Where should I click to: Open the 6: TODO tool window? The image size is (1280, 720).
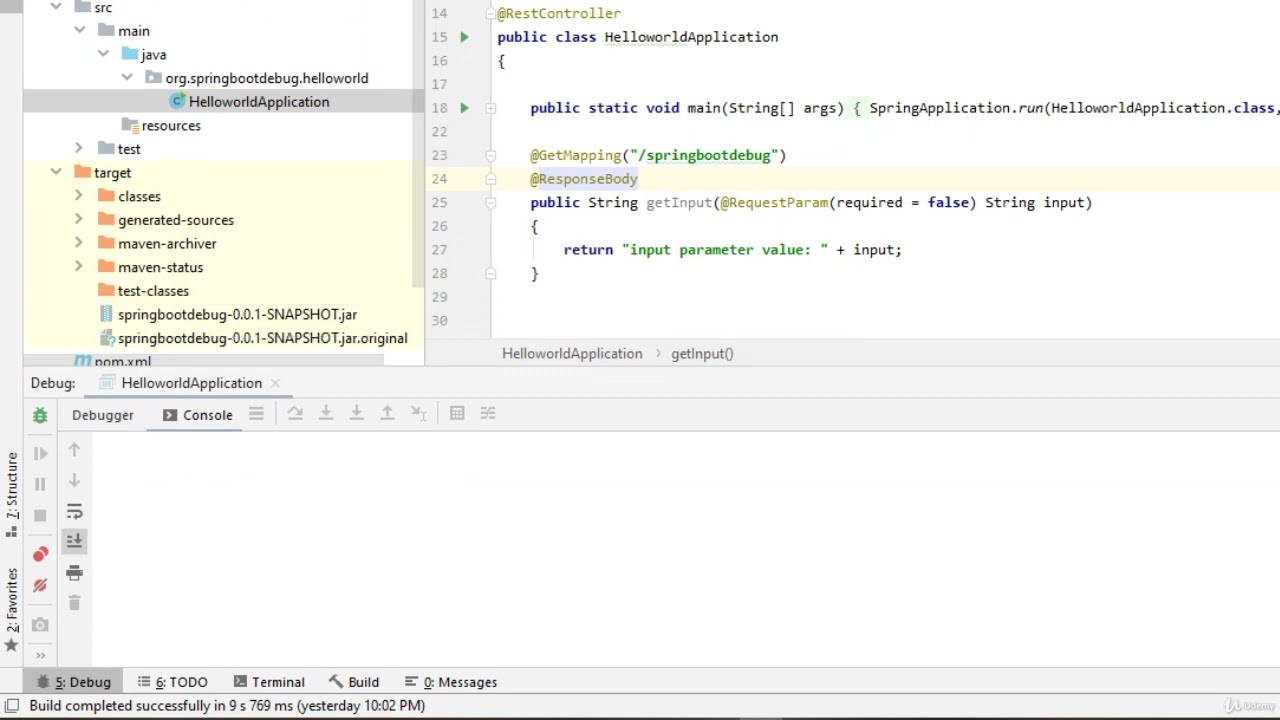pos(172,682)
